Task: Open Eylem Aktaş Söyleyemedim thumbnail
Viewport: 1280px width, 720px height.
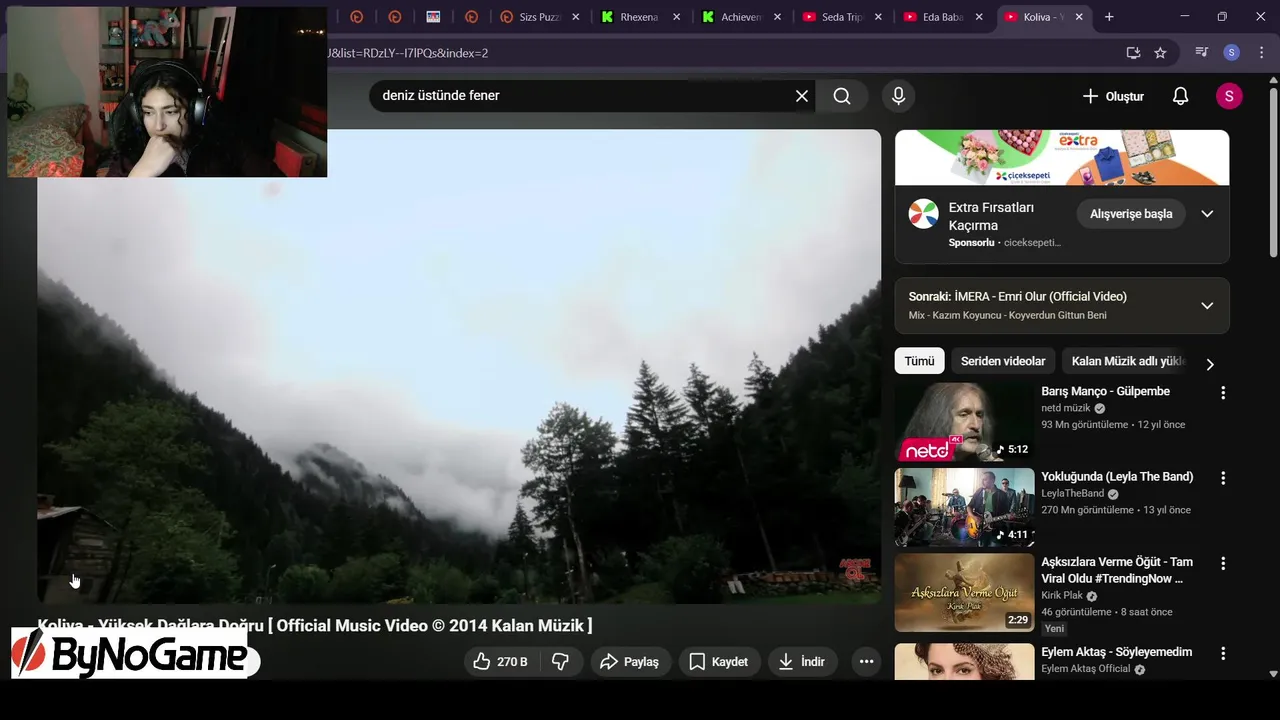Action: (x=964, y=661)
